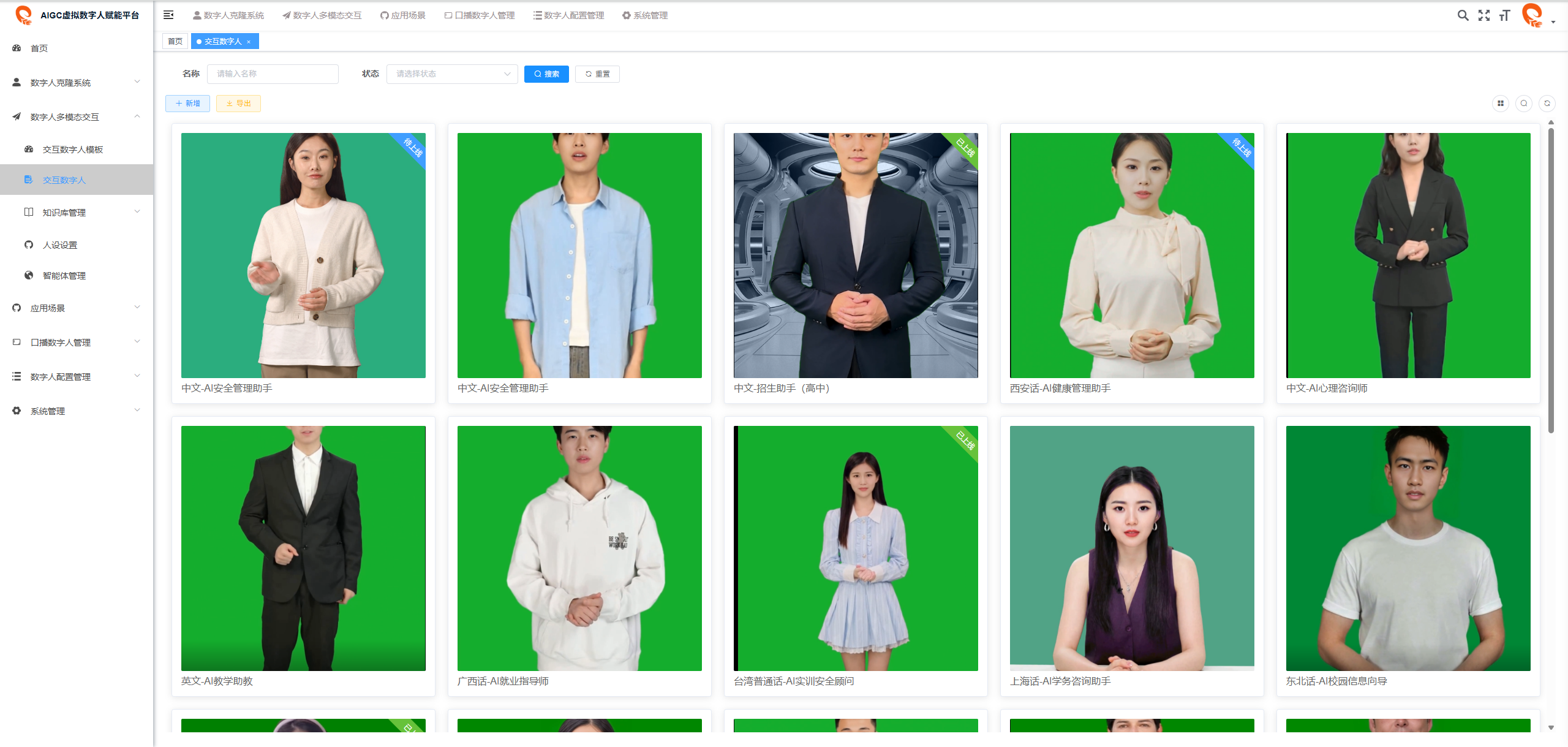
Task: Open 口播数字人管理 in the top menu
Action: 480,15
